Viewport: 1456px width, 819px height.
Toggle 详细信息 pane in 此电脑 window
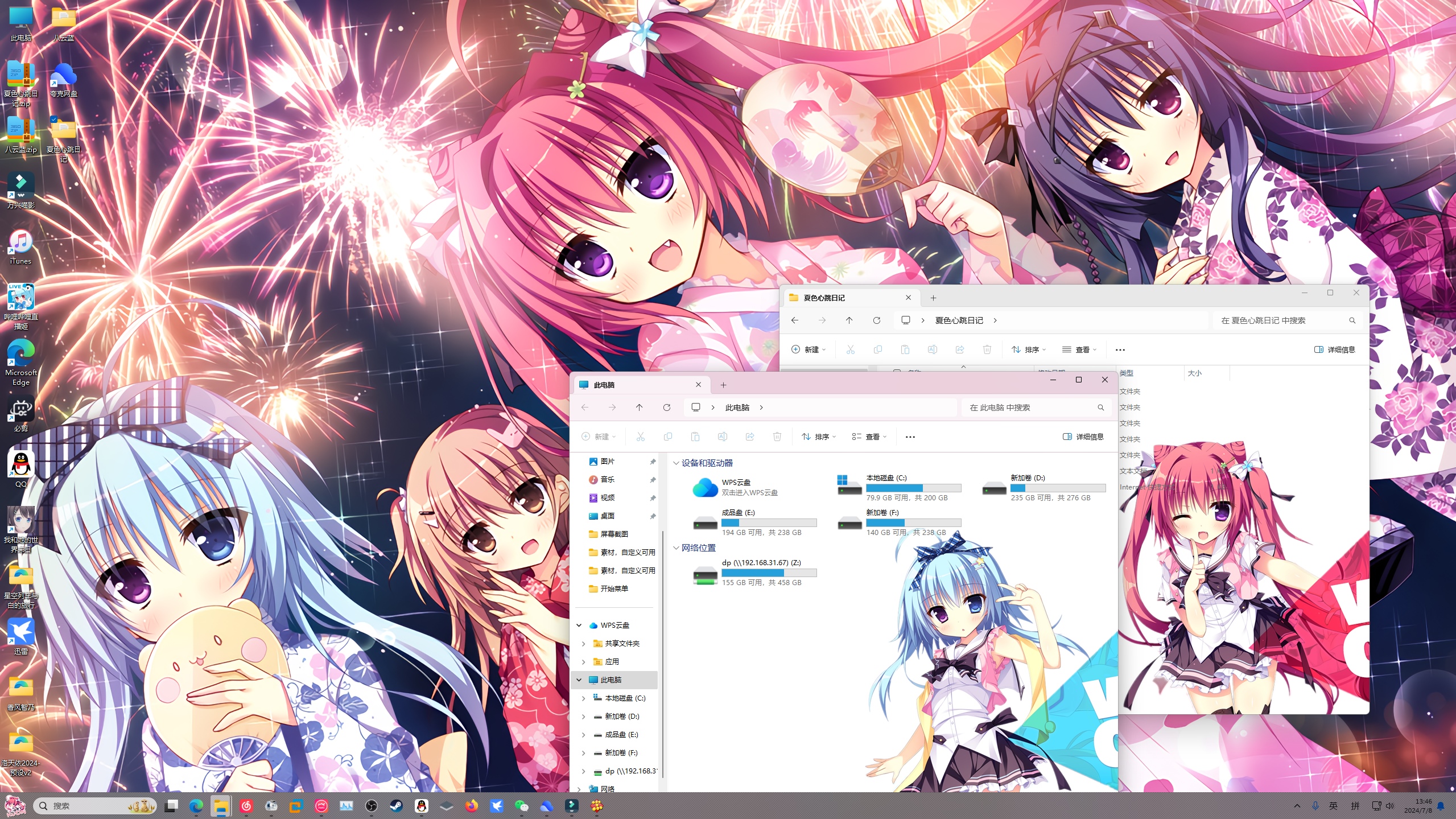pyautogui.click(x=1083, y=437)
